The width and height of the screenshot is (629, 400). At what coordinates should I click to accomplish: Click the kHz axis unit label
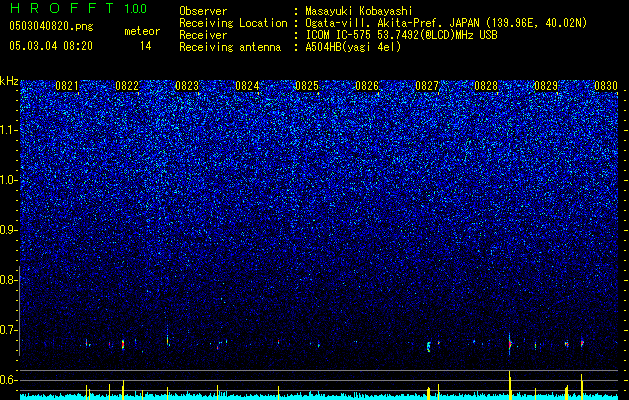click(x=9, y=82)
